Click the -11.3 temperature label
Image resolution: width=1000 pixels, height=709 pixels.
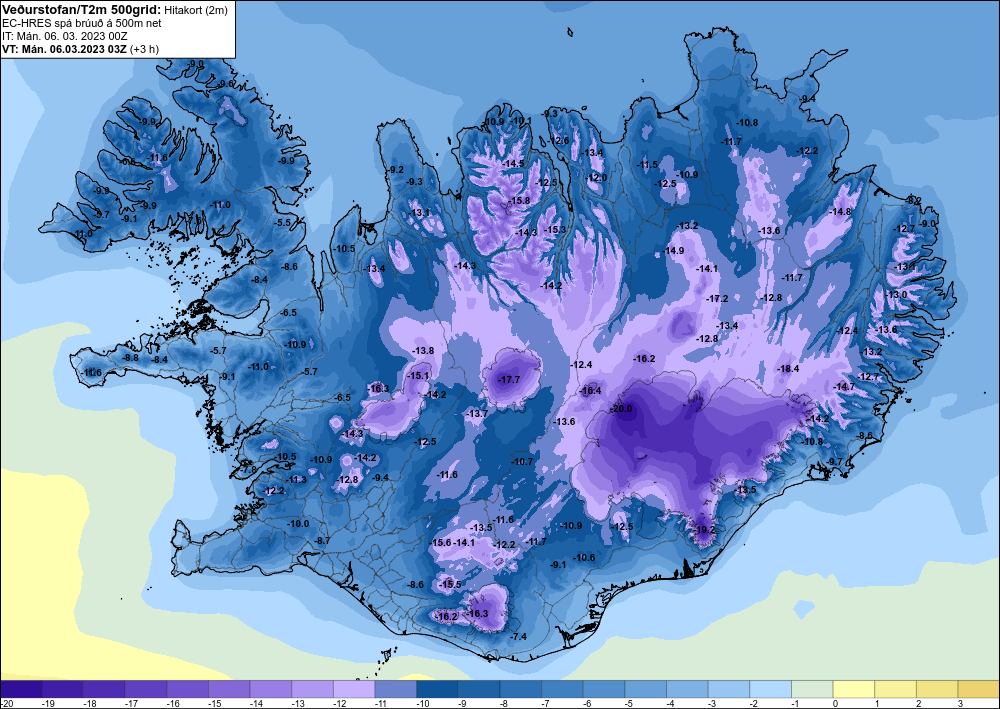(296, 479)
